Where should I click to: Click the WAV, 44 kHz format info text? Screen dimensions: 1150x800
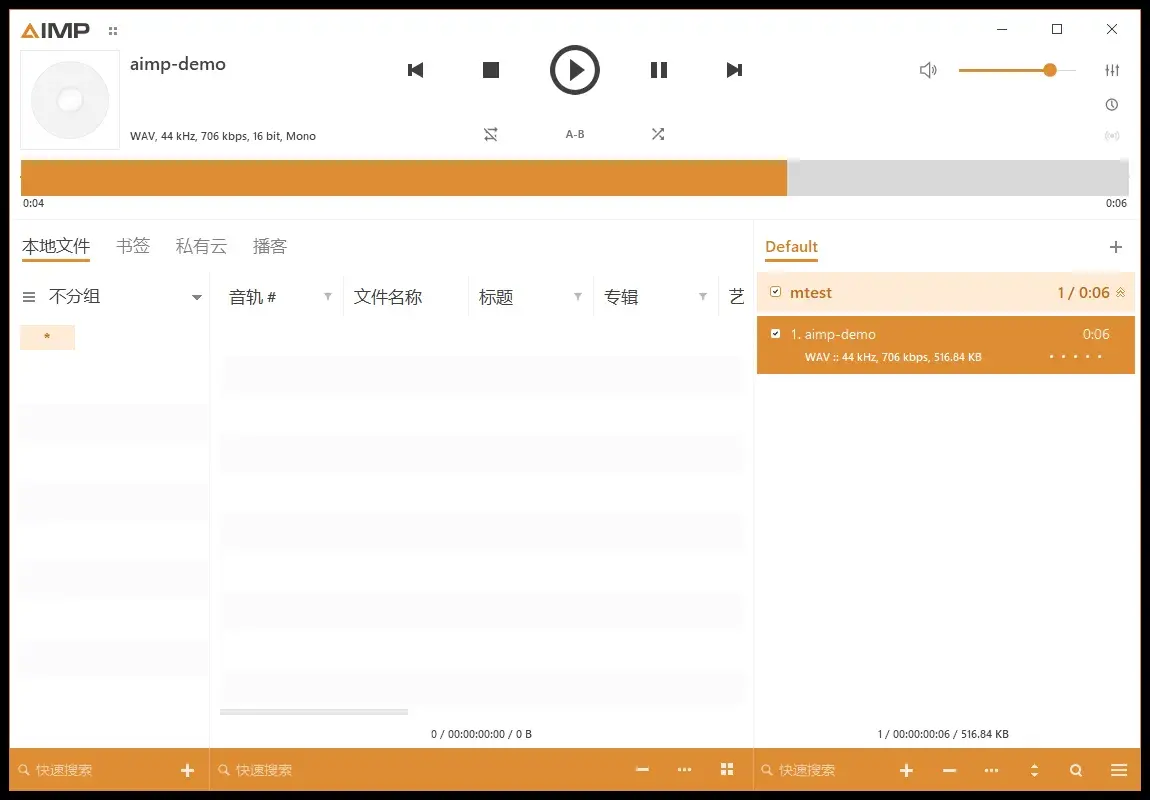223,136
